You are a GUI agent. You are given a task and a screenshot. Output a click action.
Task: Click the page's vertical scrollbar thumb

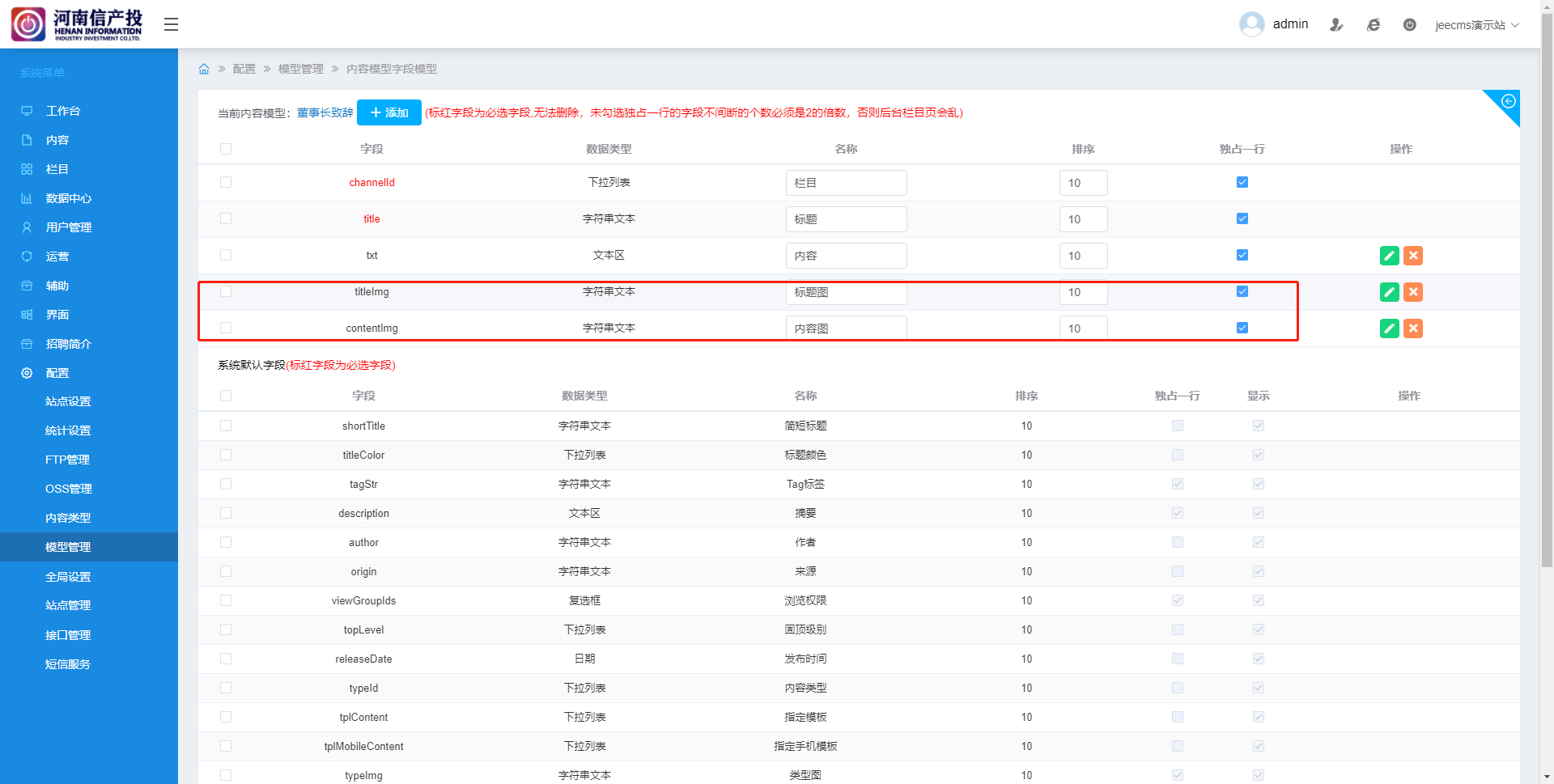pos(1547,291)
